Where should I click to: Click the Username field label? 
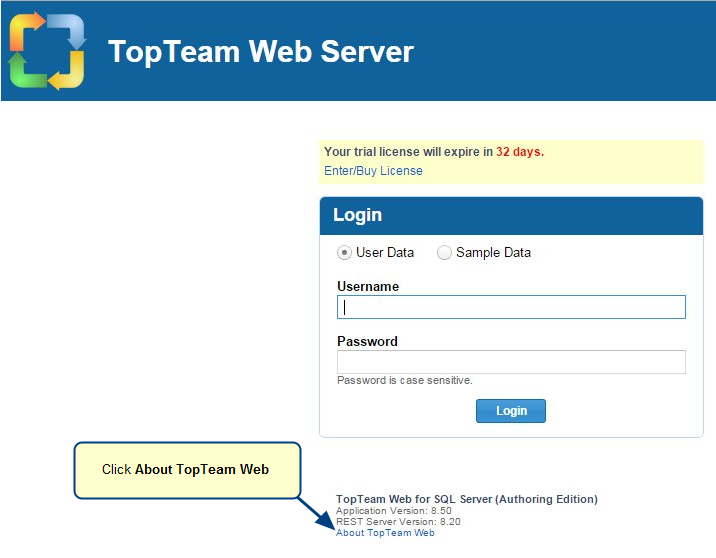pos(368,287)
